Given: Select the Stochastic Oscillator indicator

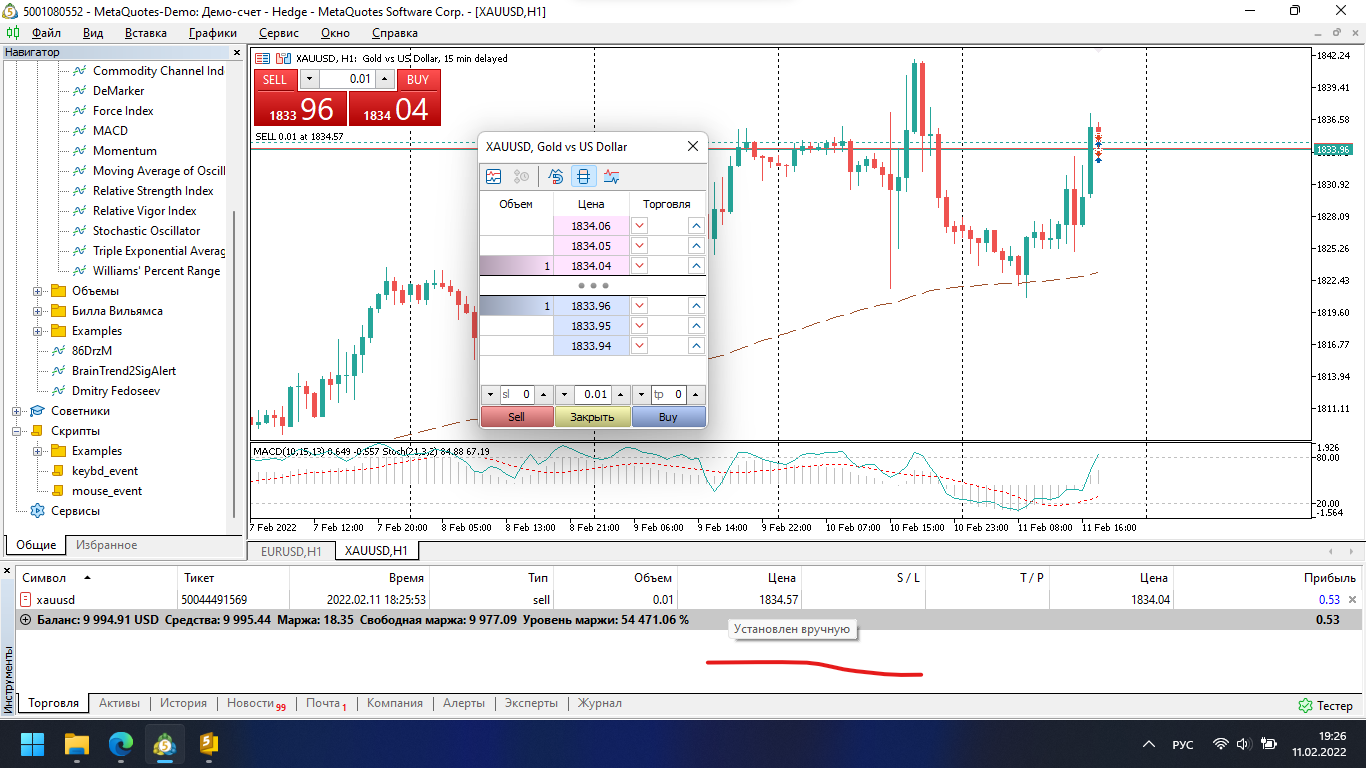Looking at the screenshot, I should click(146, 231).
